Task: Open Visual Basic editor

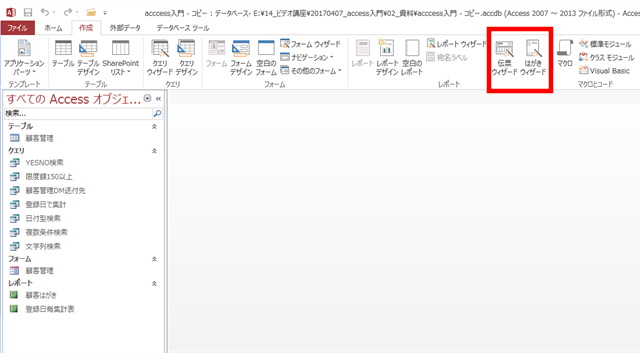Action: [x=604, y=71]
